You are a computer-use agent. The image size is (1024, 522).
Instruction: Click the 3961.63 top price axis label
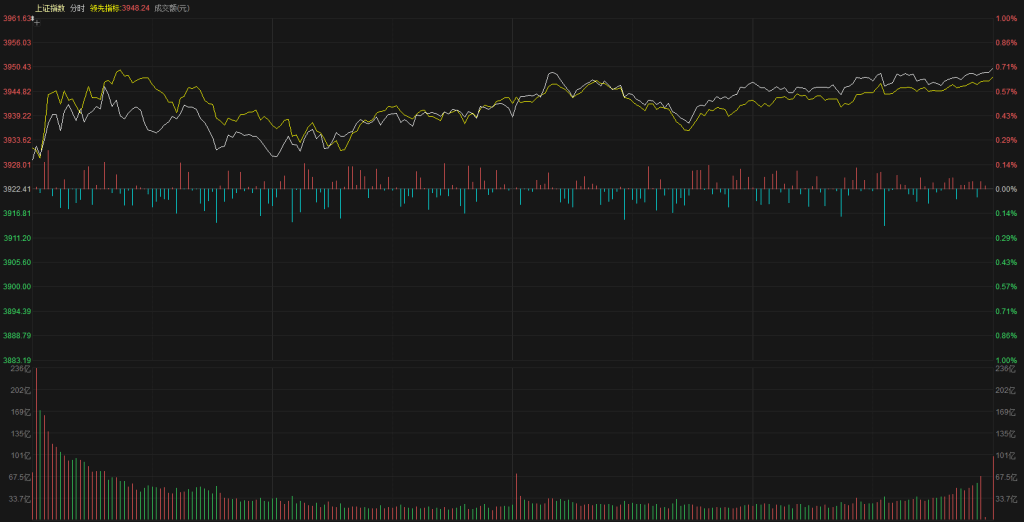pos(16,18)
